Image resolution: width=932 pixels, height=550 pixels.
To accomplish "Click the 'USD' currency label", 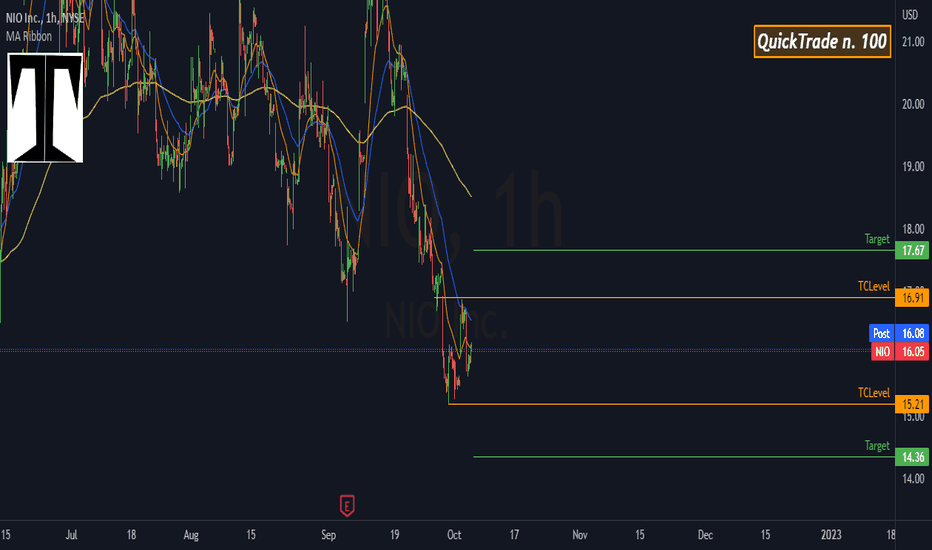I will (x=909, y=15).
